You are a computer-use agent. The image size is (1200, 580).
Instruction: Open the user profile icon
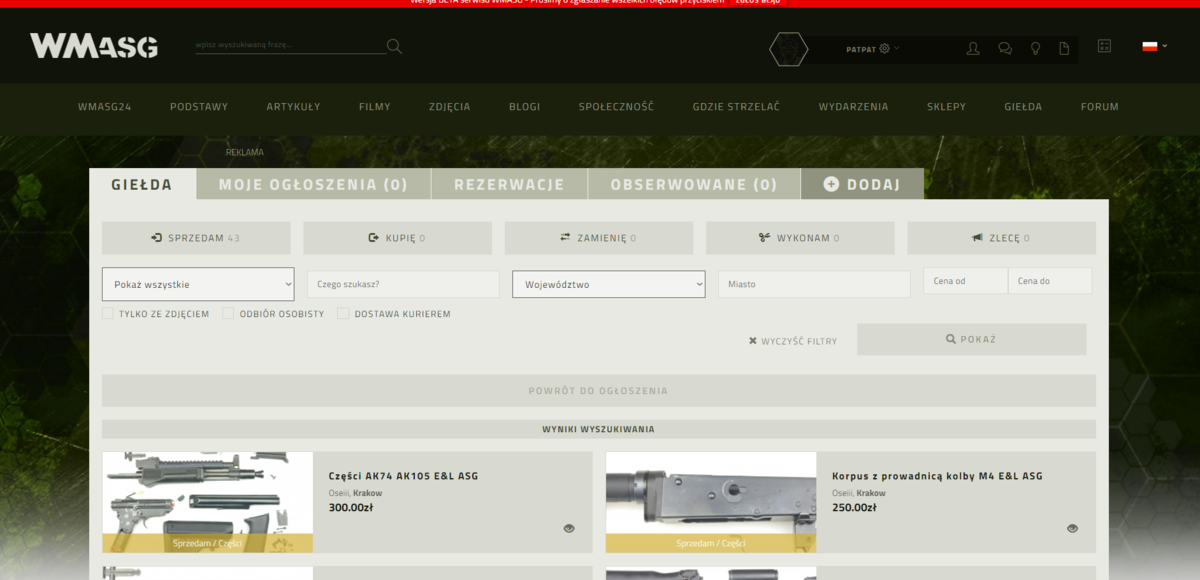point(973,48)
